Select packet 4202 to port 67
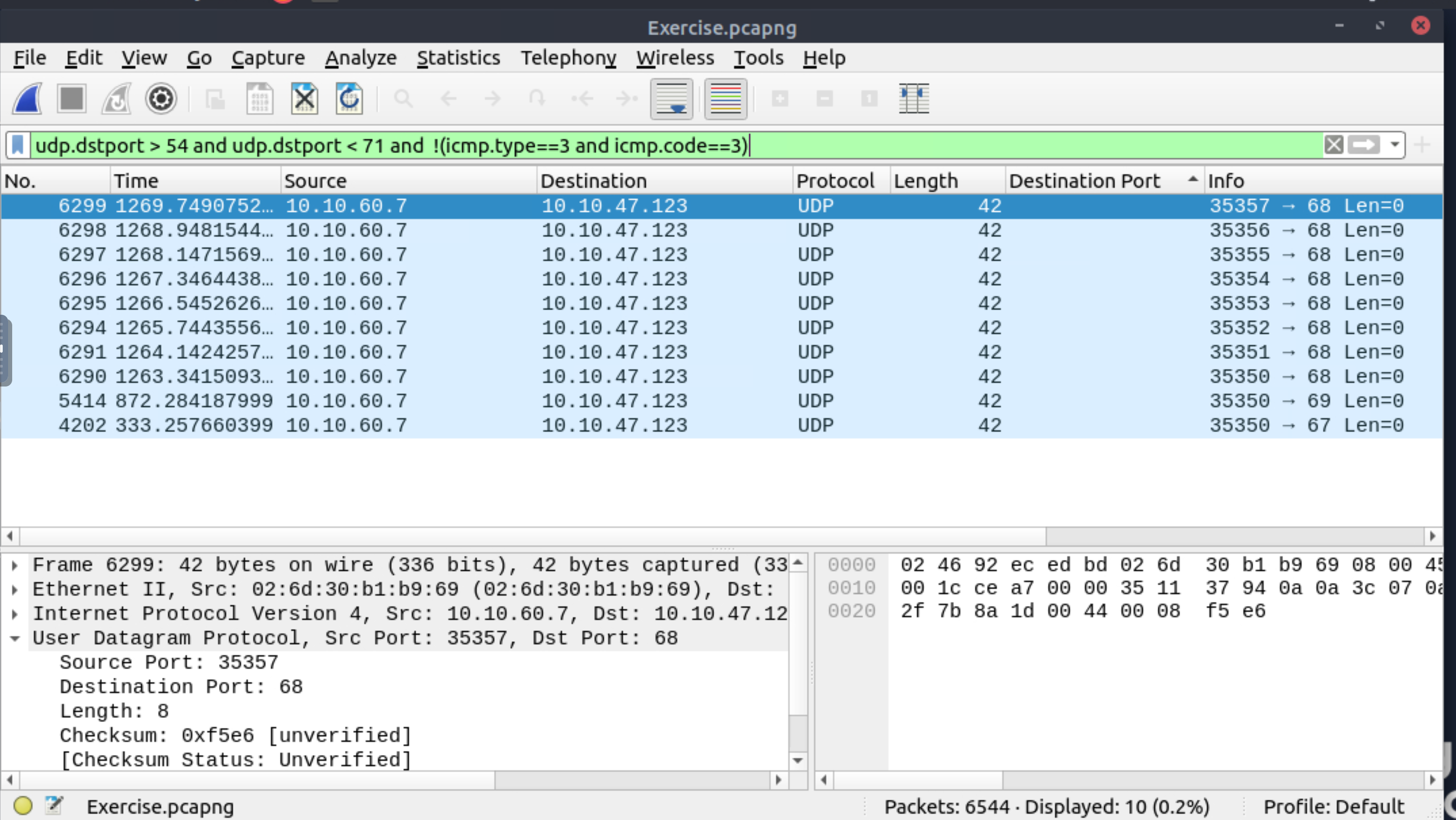 (722, 425)
